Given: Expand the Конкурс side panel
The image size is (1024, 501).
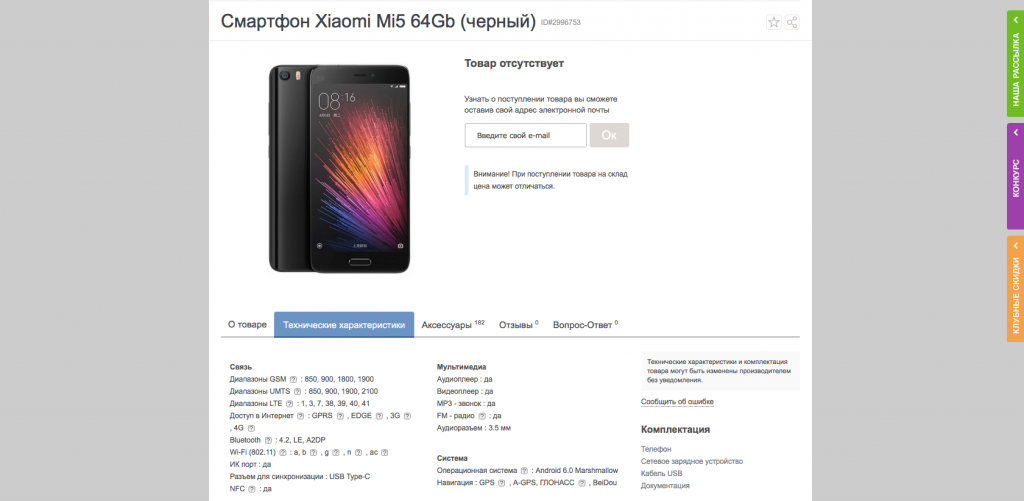Looking at the screenshot, I should point(1016,176).
